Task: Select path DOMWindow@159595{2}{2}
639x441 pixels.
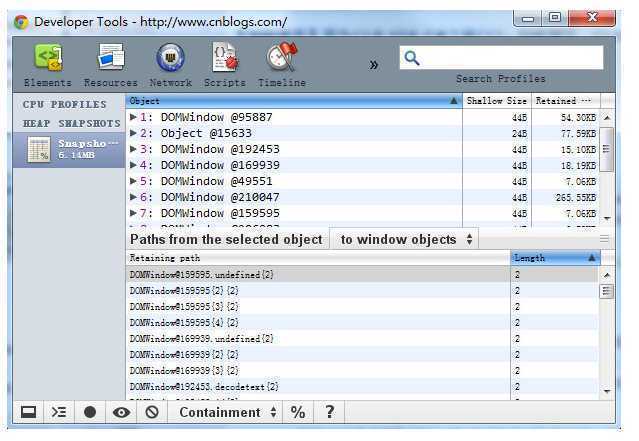Action: tap(362, 291)
